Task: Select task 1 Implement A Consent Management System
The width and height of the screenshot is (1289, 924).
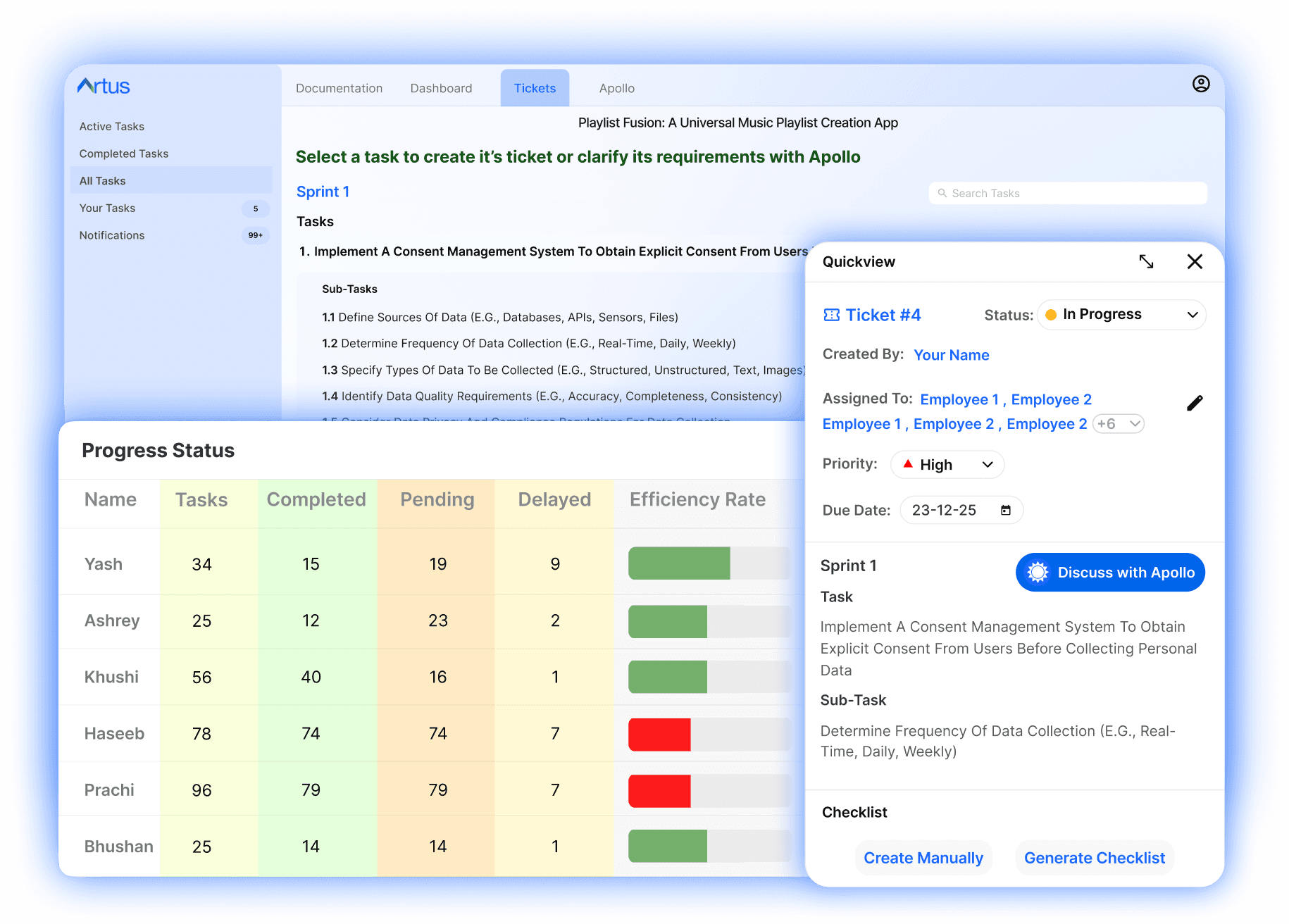Action: pyautogui.click(x=554, y=251)
